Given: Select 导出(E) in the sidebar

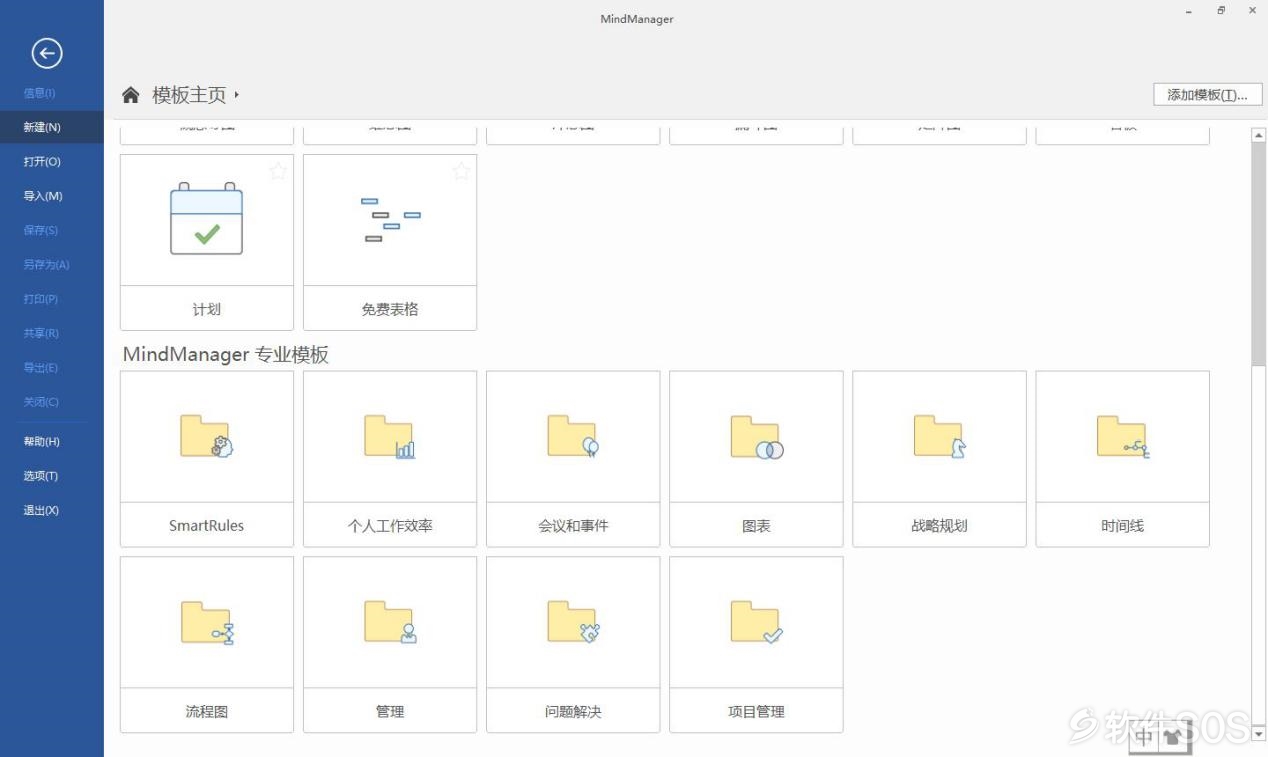Looking at the screenshot, I should point(52,367).
